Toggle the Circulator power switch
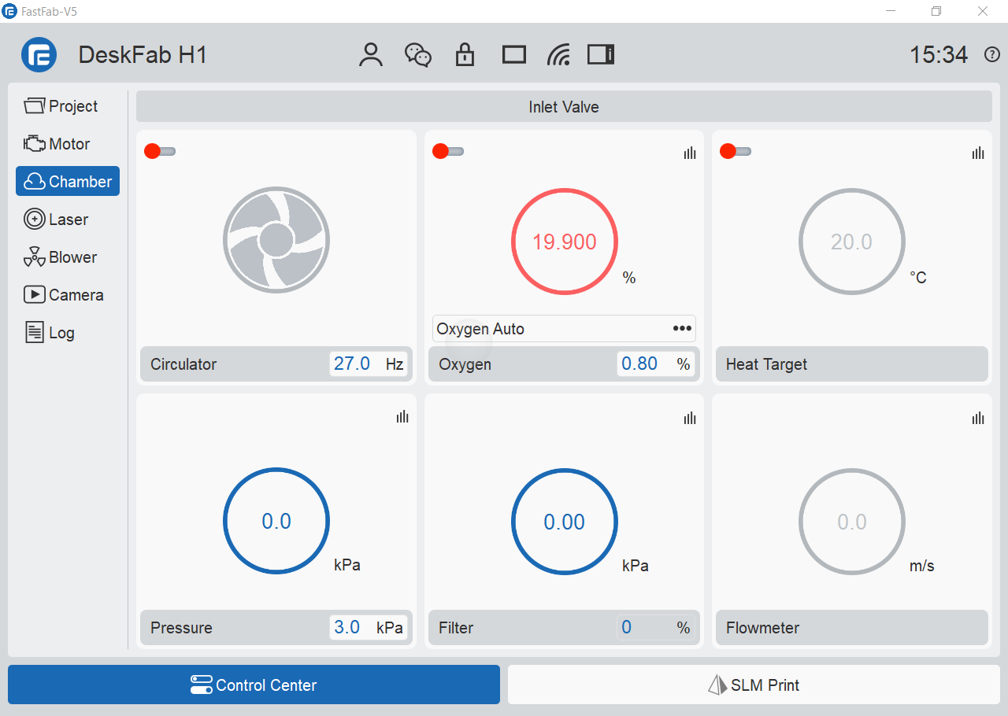Viewport: 1008px width, 716px height. coord(160,151)
